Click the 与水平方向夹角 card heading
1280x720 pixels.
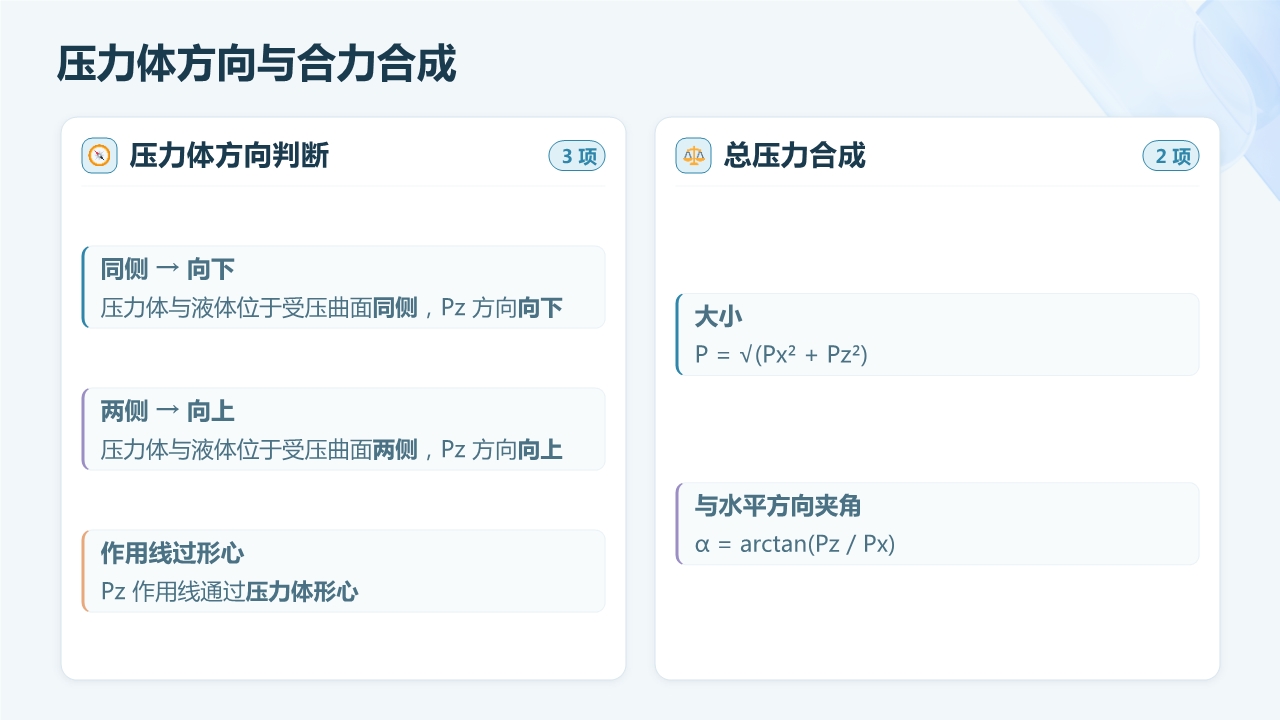tap(777, 506)
